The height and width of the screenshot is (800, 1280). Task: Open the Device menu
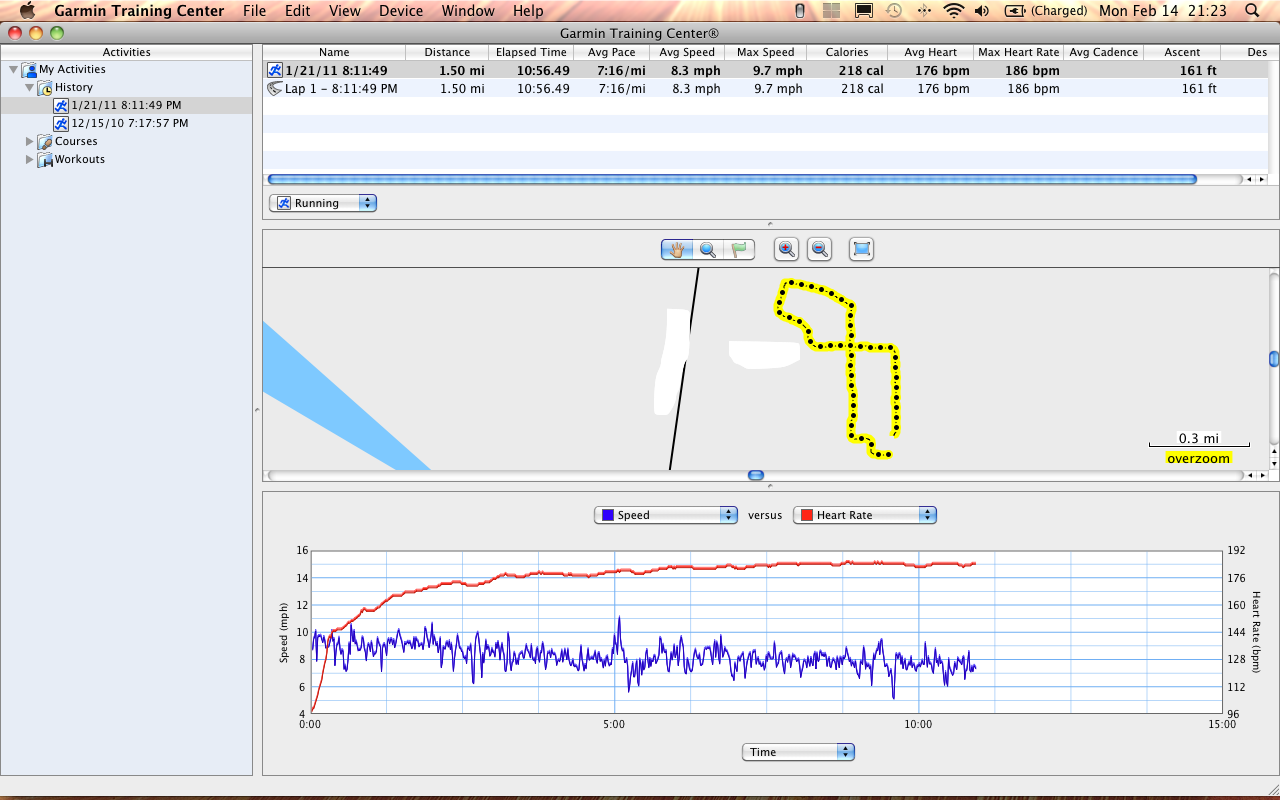coord(400,11)
